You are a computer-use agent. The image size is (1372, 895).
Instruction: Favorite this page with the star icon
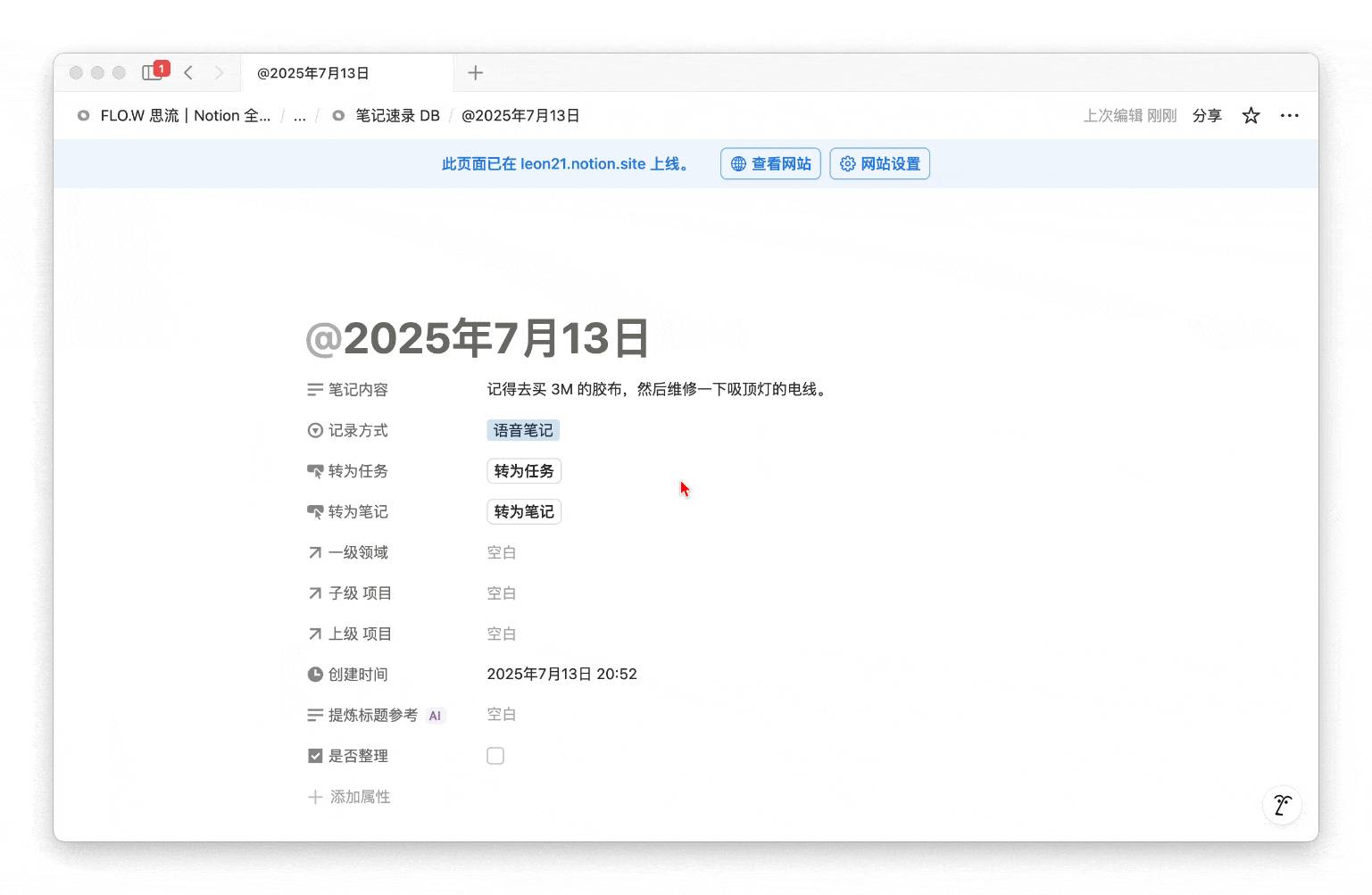pyautogui.click(x=1251, y=115)
